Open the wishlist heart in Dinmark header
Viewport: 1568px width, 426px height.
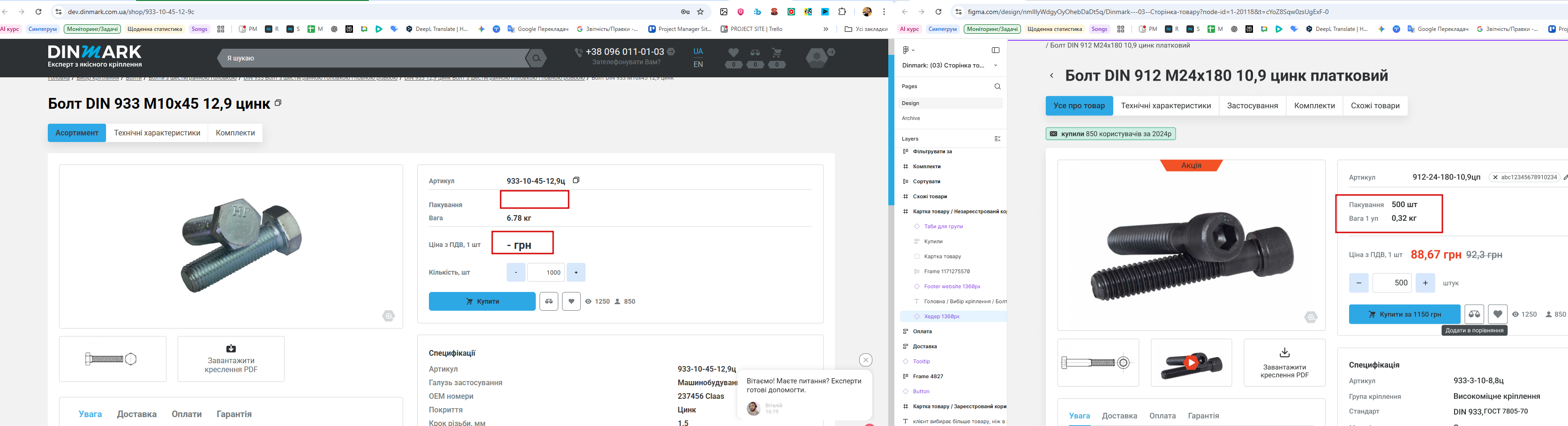(x=734, y=53)
